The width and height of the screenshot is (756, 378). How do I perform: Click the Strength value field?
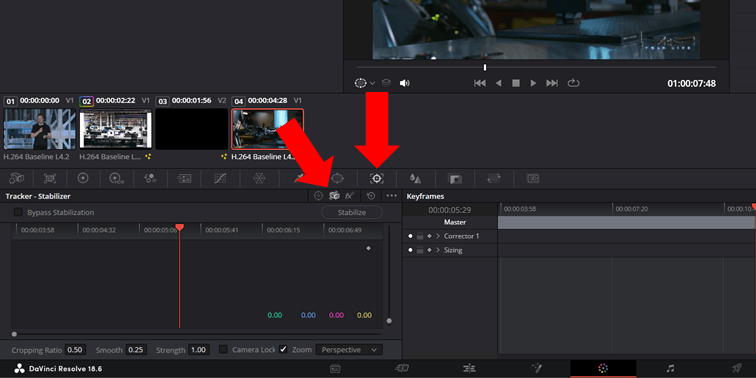click(199, 350)
